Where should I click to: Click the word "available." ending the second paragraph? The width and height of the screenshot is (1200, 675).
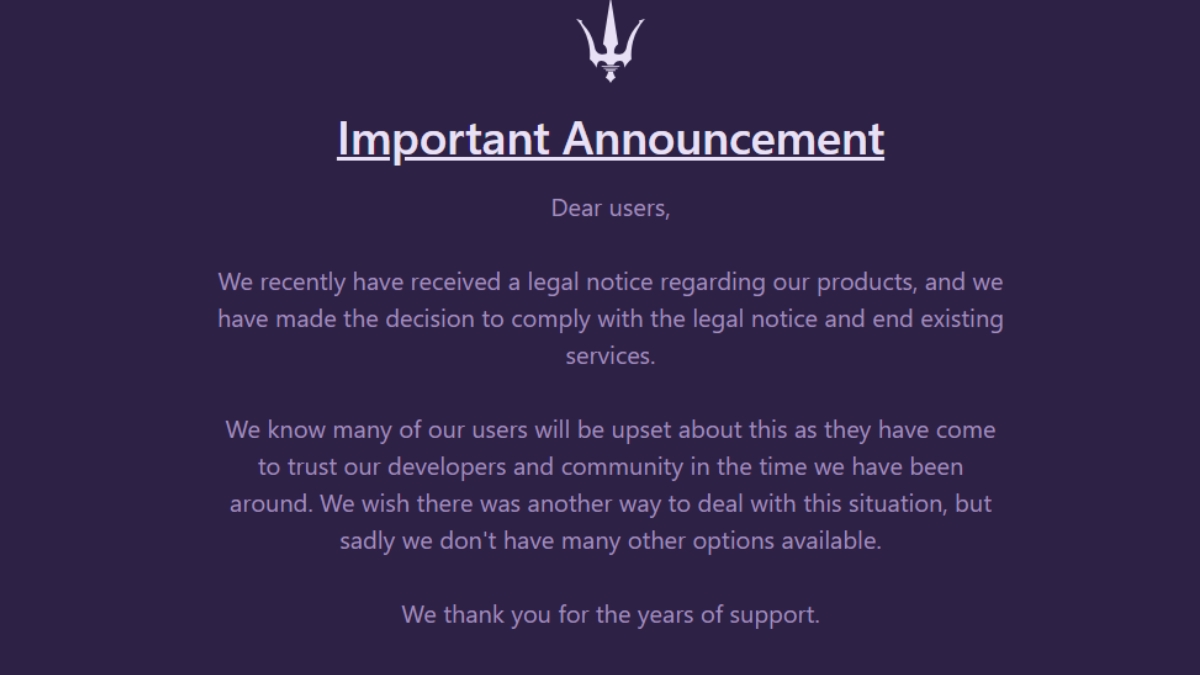[832, 541]
